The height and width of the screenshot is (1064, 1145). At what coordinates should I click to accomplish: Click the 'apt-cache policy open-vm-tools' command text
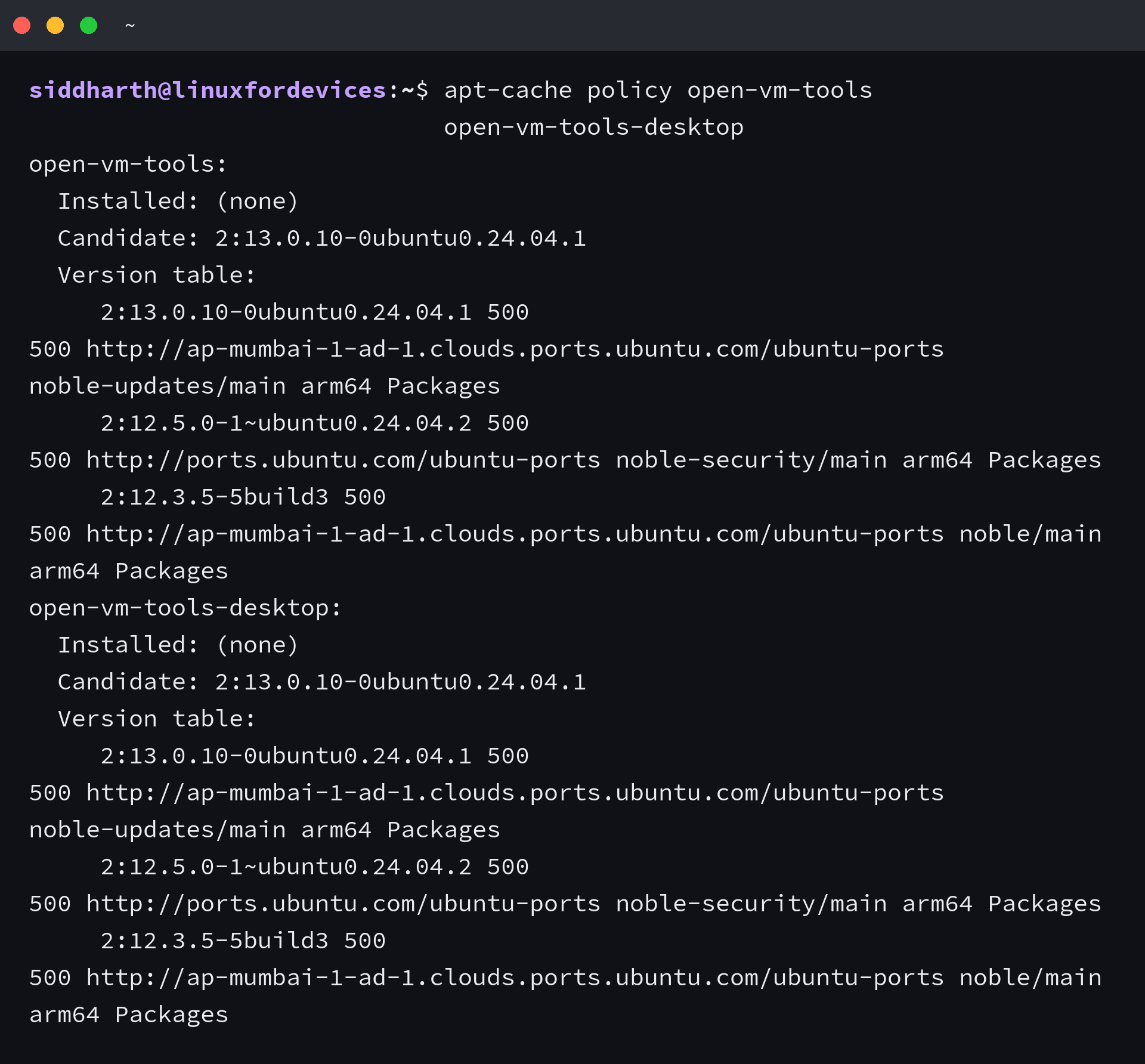click(x=658, y=91)
